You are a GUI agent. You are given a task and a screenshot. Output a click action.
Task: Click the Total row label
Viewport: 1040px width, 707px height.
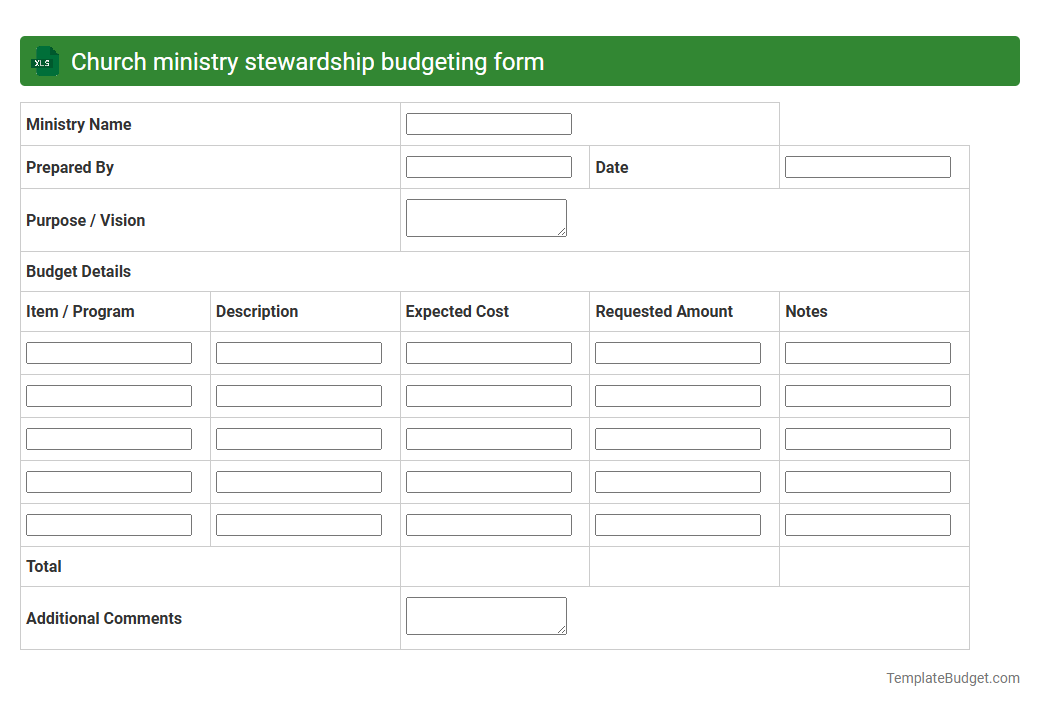[43, 566]
